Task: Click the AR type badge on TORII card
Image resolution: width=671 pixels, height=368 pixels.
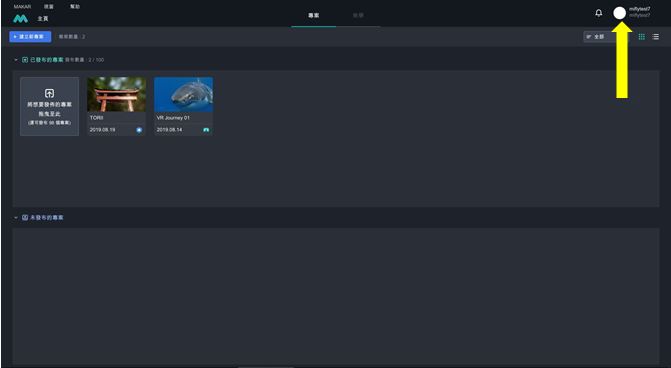Action: coord(139,130)
